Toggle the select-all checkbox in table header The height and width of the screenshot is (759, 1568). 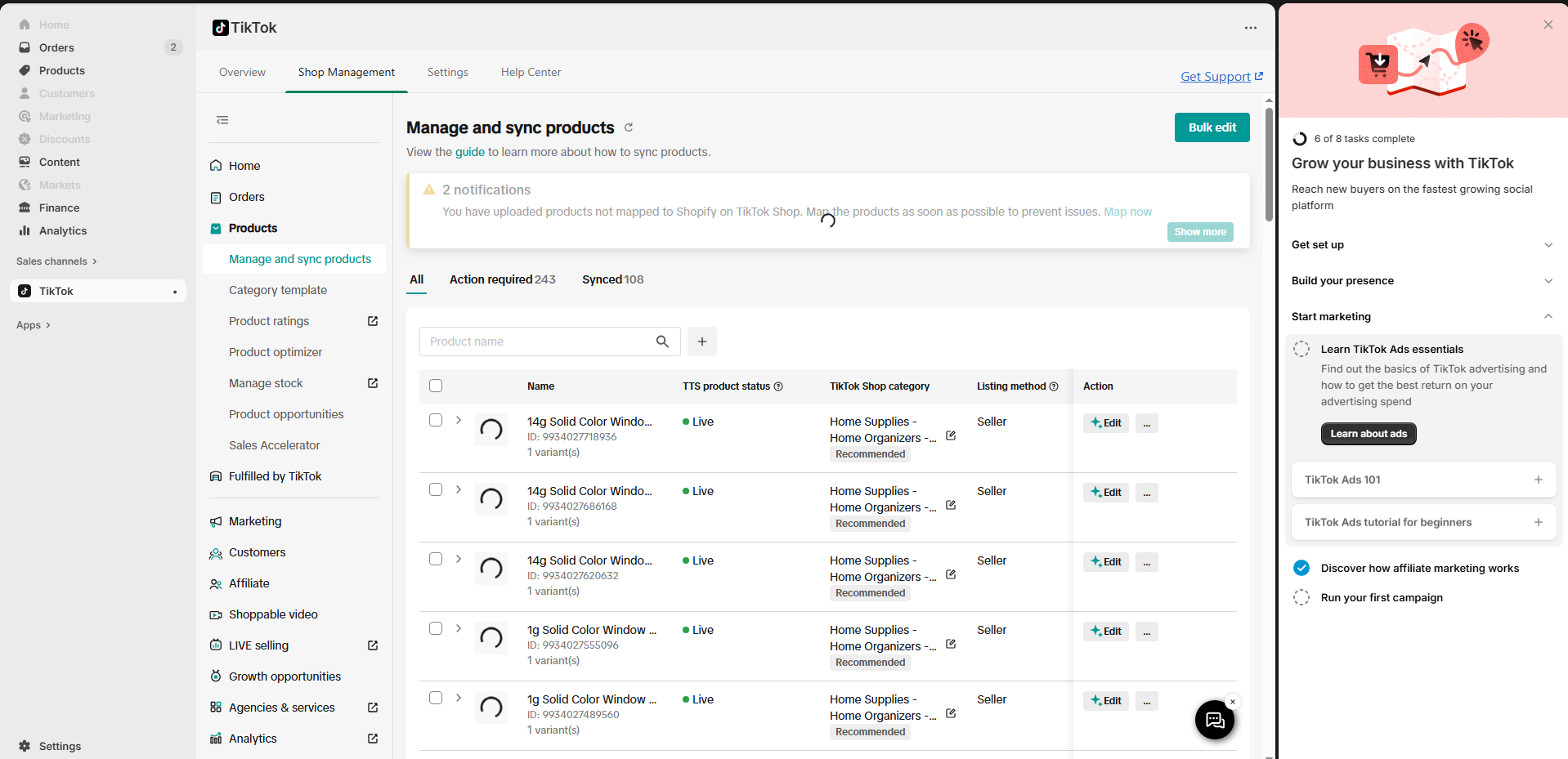tap(436, 386)
